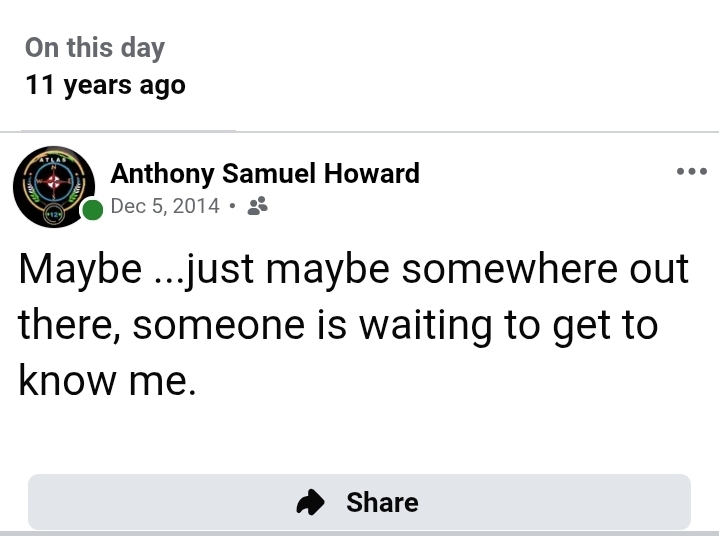Click the 11 years ago label
Viewport: 720px width, 536px height.
pos(106,85)
